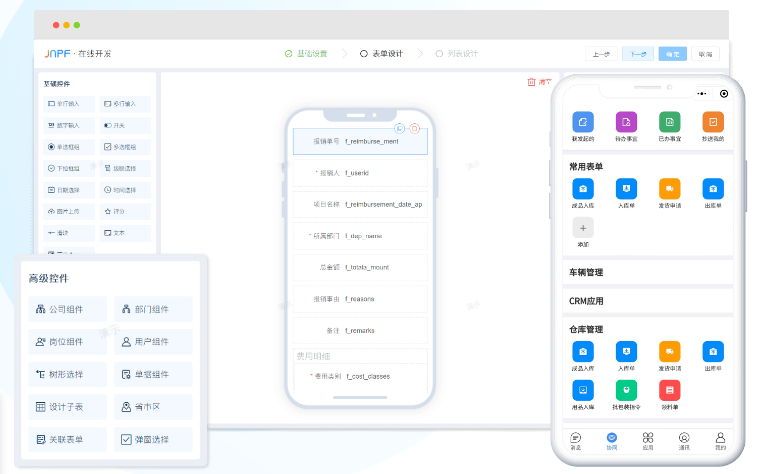Choose the 日期选择 date picker control
This screenshot has height=474, width=757.
coord(69,190)
